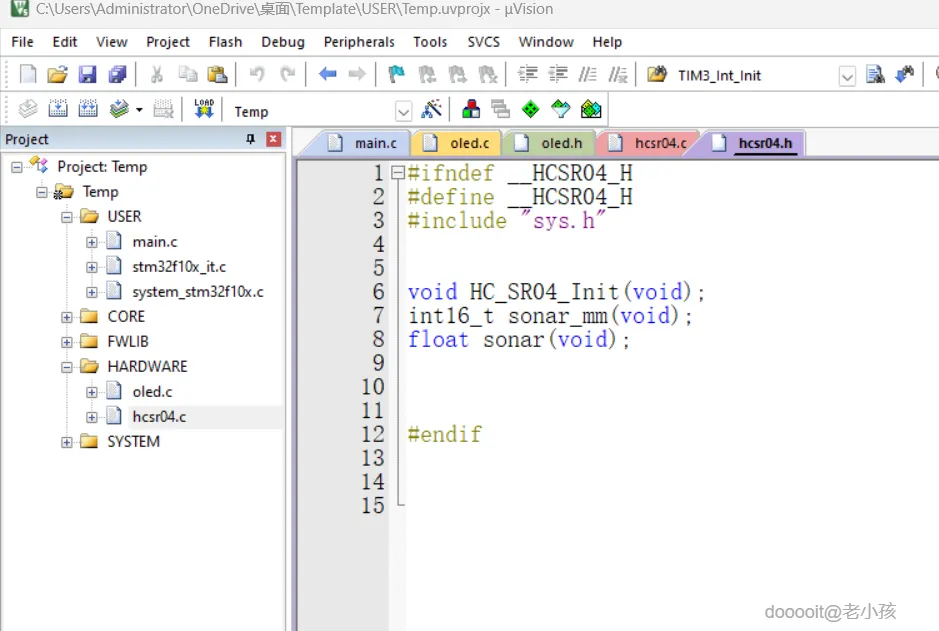This screenshot has height=631, width=939.
Task: Click the New file icon
Action: point(28,75)
